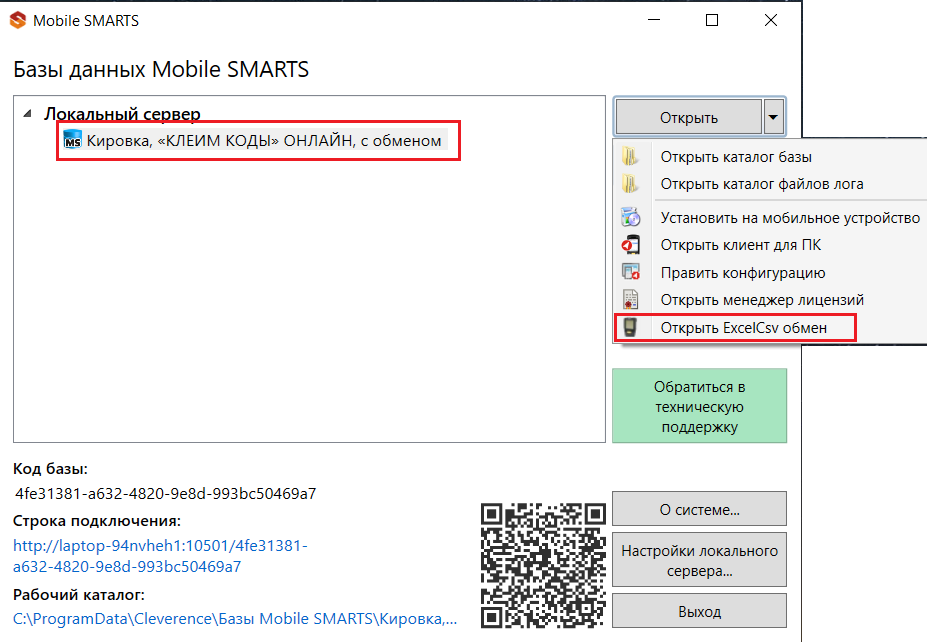Choose Открыть каталог файлов лога
This screenshot has height=642, width=927.
pos(762,184)
